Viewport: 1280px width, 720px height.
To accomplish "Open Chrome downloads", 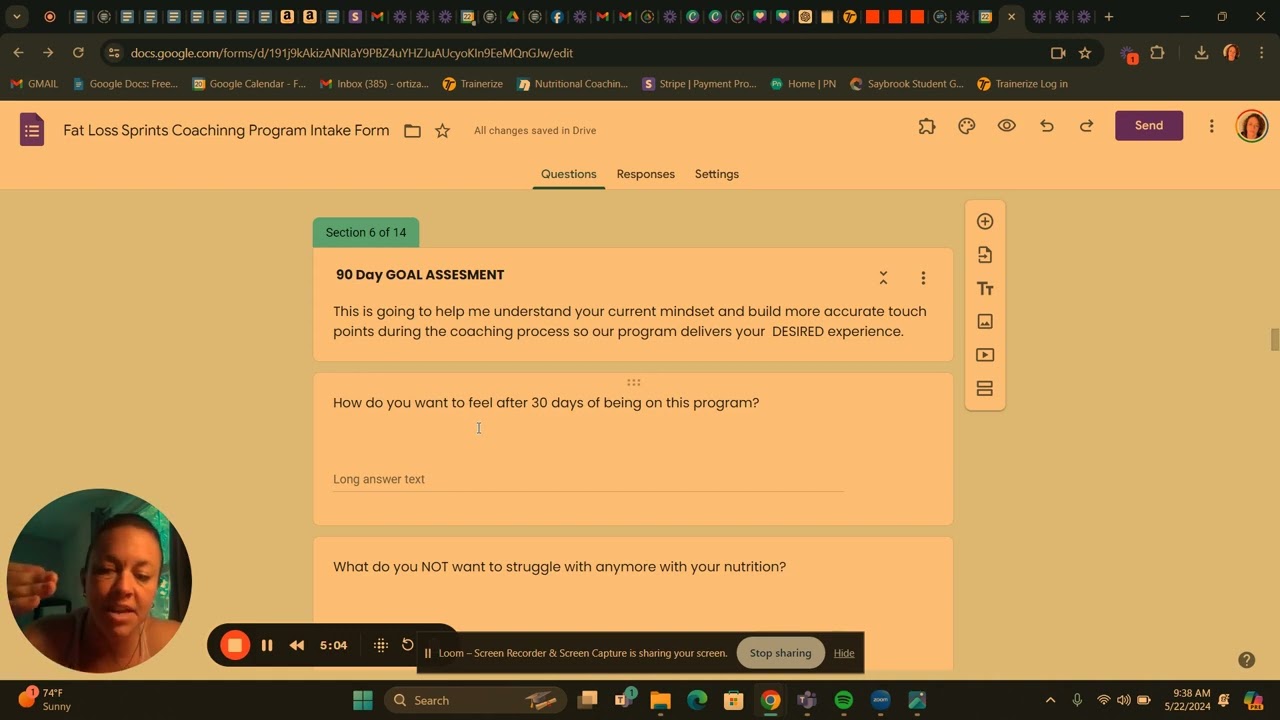I will point(1201,53).
